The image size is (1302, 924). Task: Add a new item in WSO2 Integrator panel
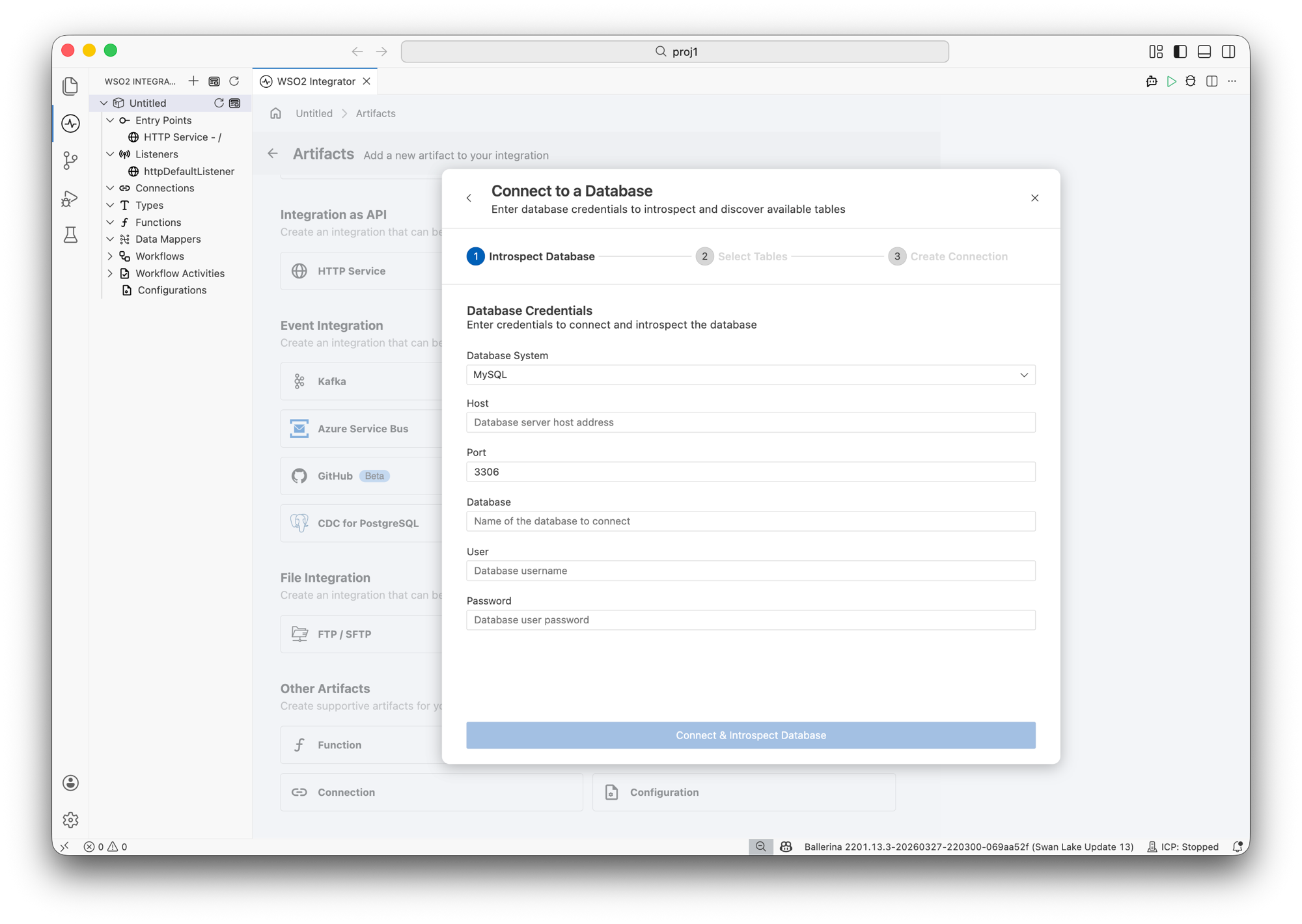click(x=193, y=81)
